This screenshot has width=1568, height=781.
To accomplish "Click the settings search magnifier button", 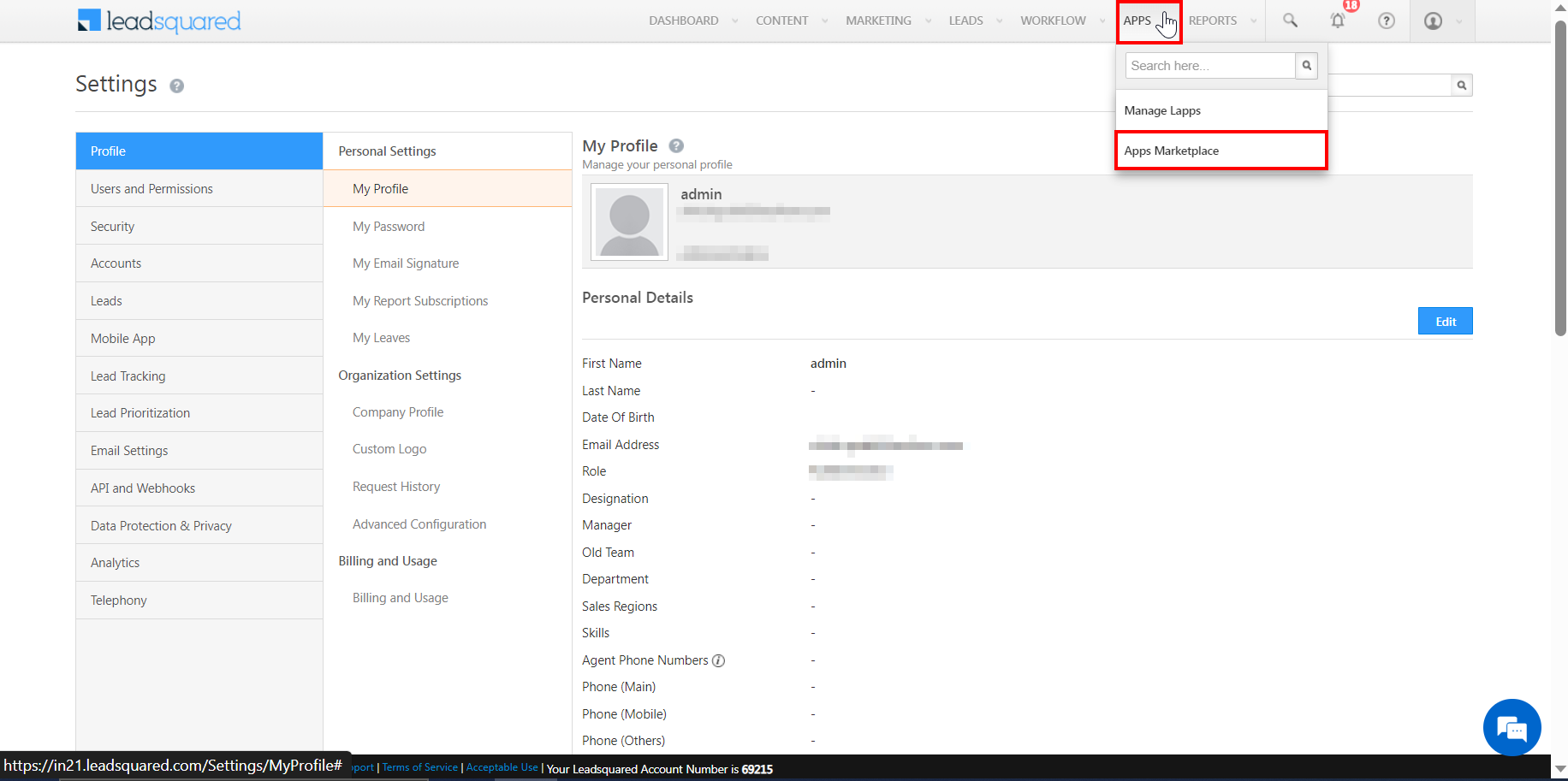I will point(1462,85).
